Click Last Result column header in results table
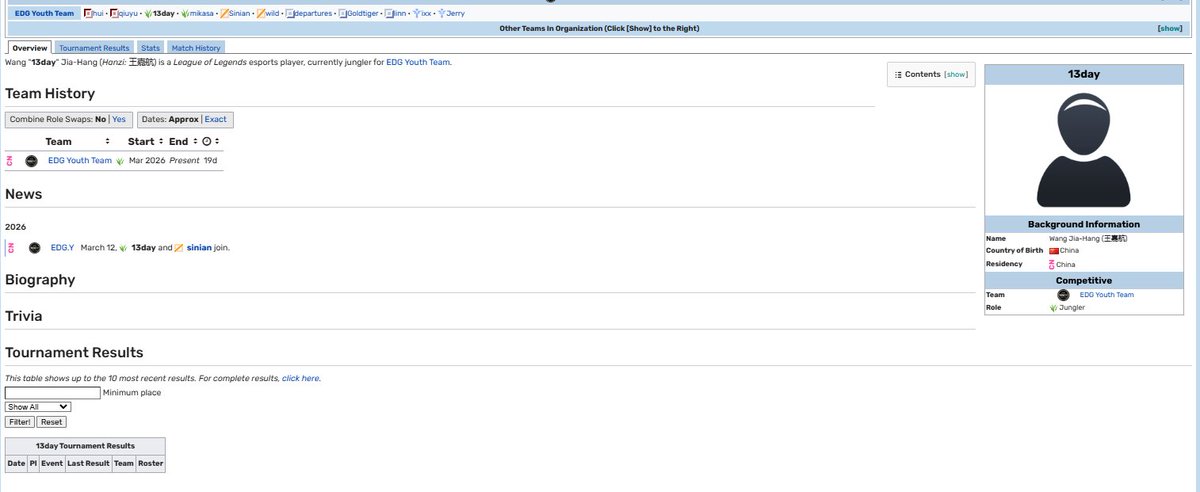 click(88, 463)
